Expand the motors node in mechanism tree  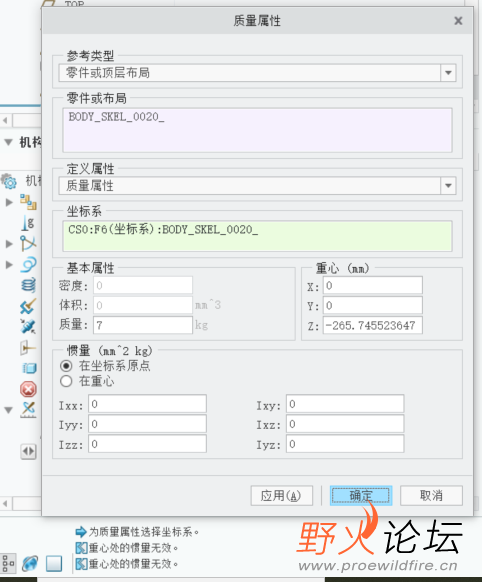(x=9, y=265)
